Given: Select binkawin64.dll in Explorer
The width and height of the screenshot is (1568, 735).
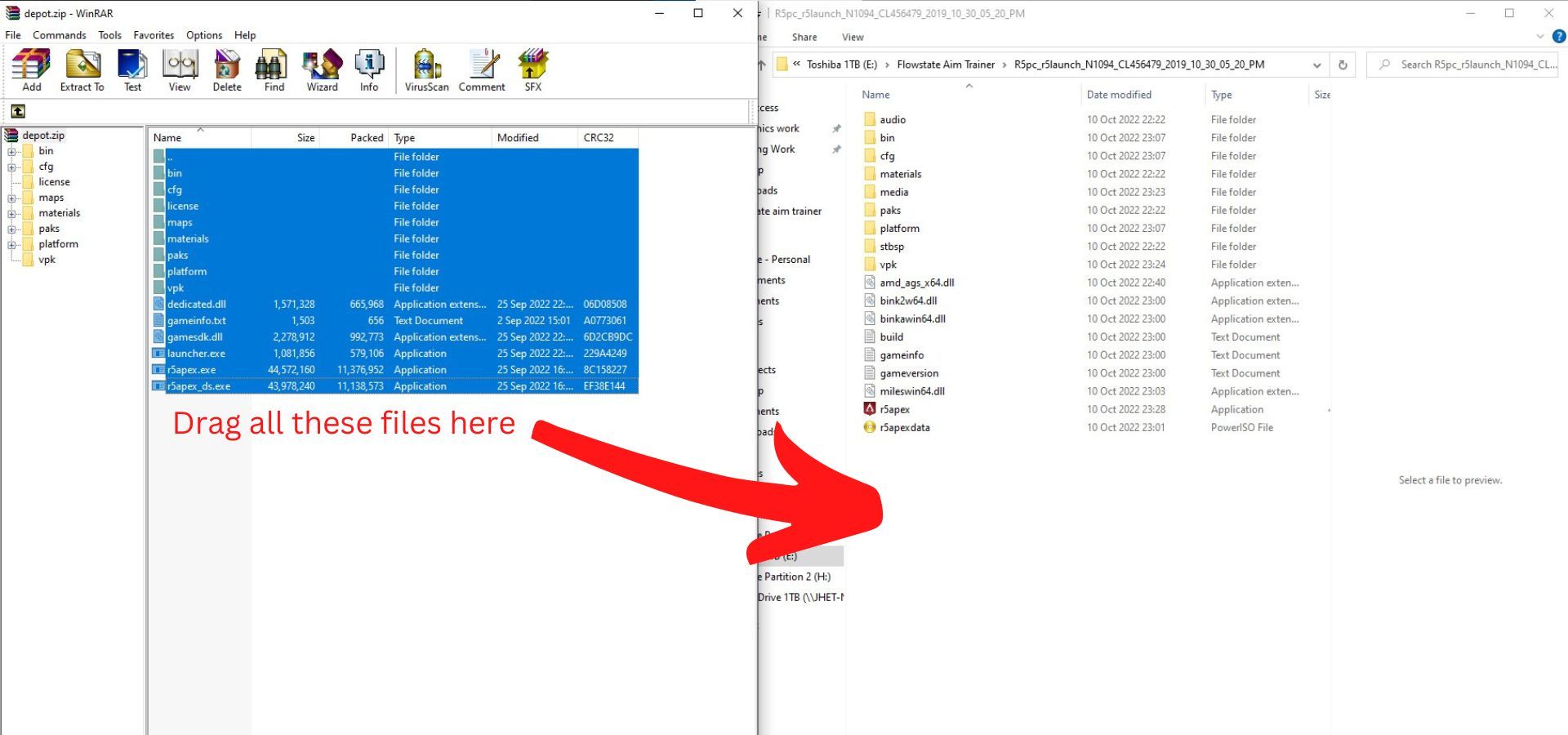Looking at the screenshot, I should pyautogui.click(x=912, y=318).
